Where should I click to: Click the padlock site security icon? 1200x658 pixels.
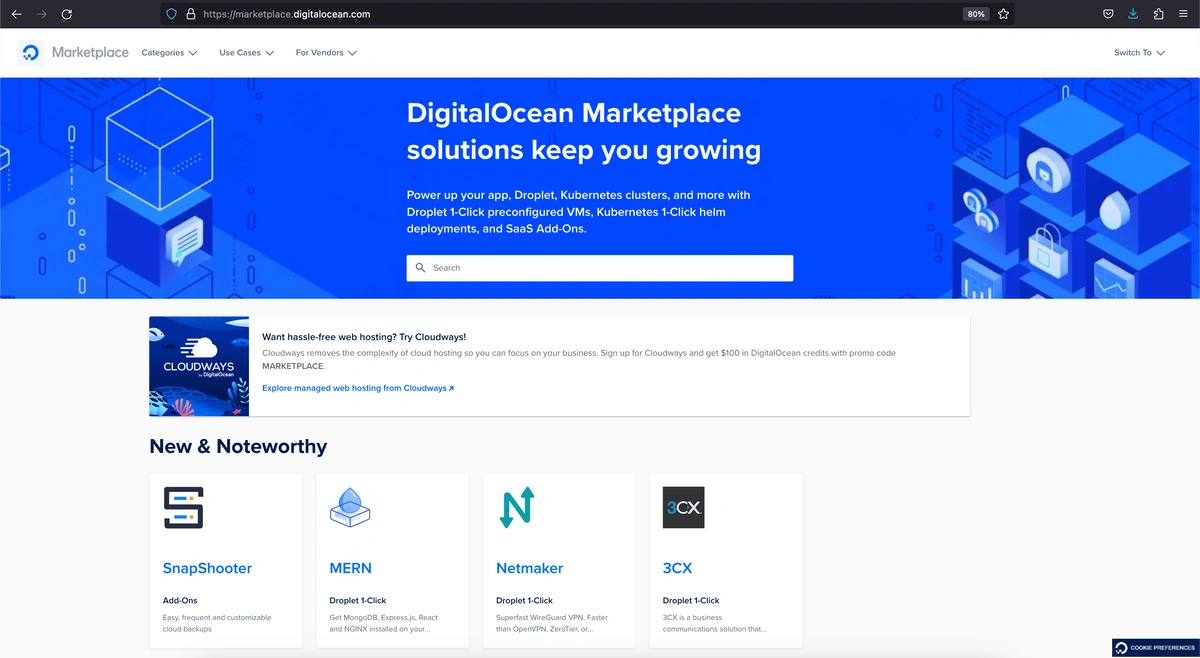pyautogui.click(x=190, y=14)
